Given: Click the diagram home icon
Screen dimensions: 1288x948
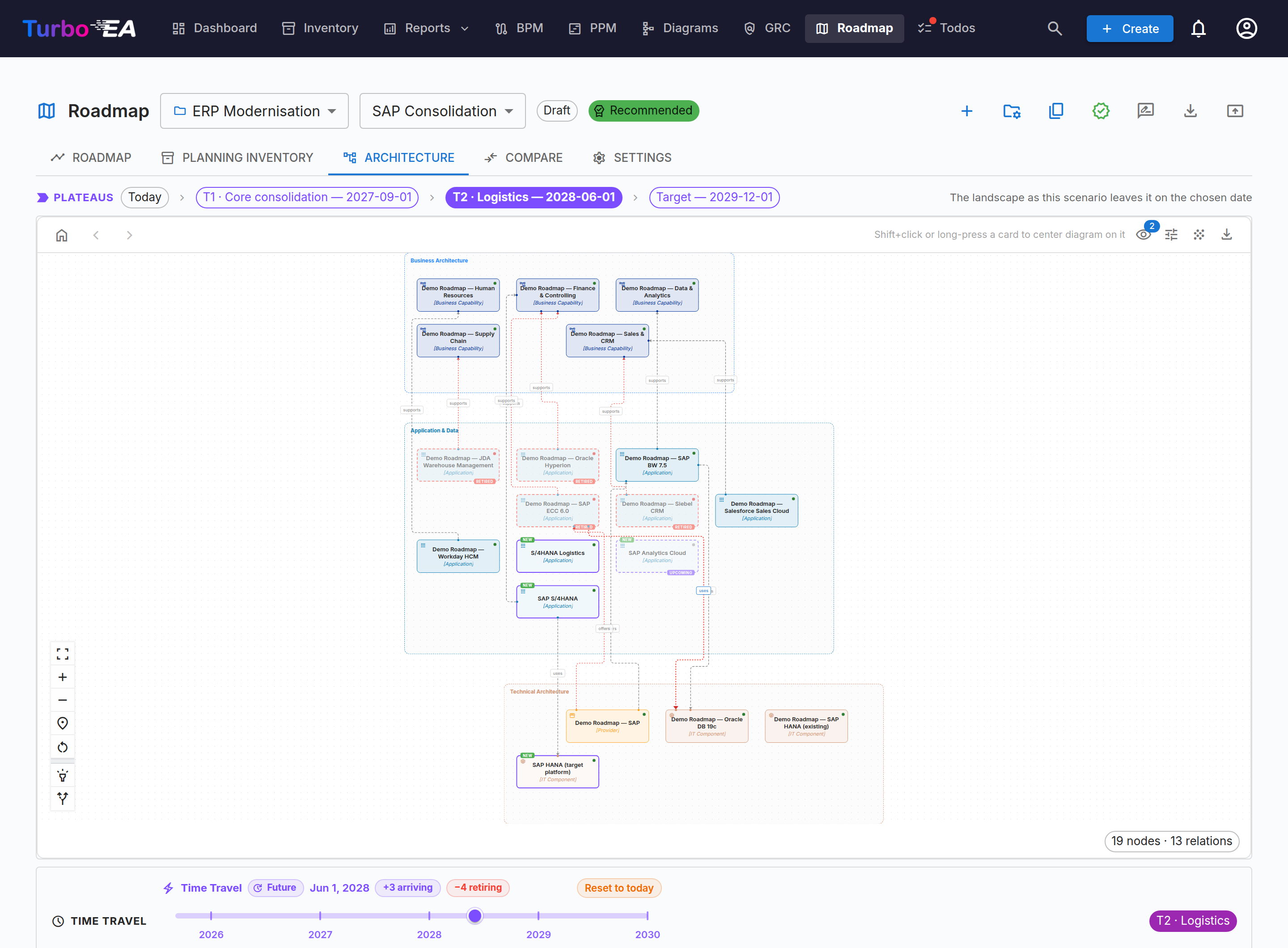Looking at the screenshot, I should (62, 235).
